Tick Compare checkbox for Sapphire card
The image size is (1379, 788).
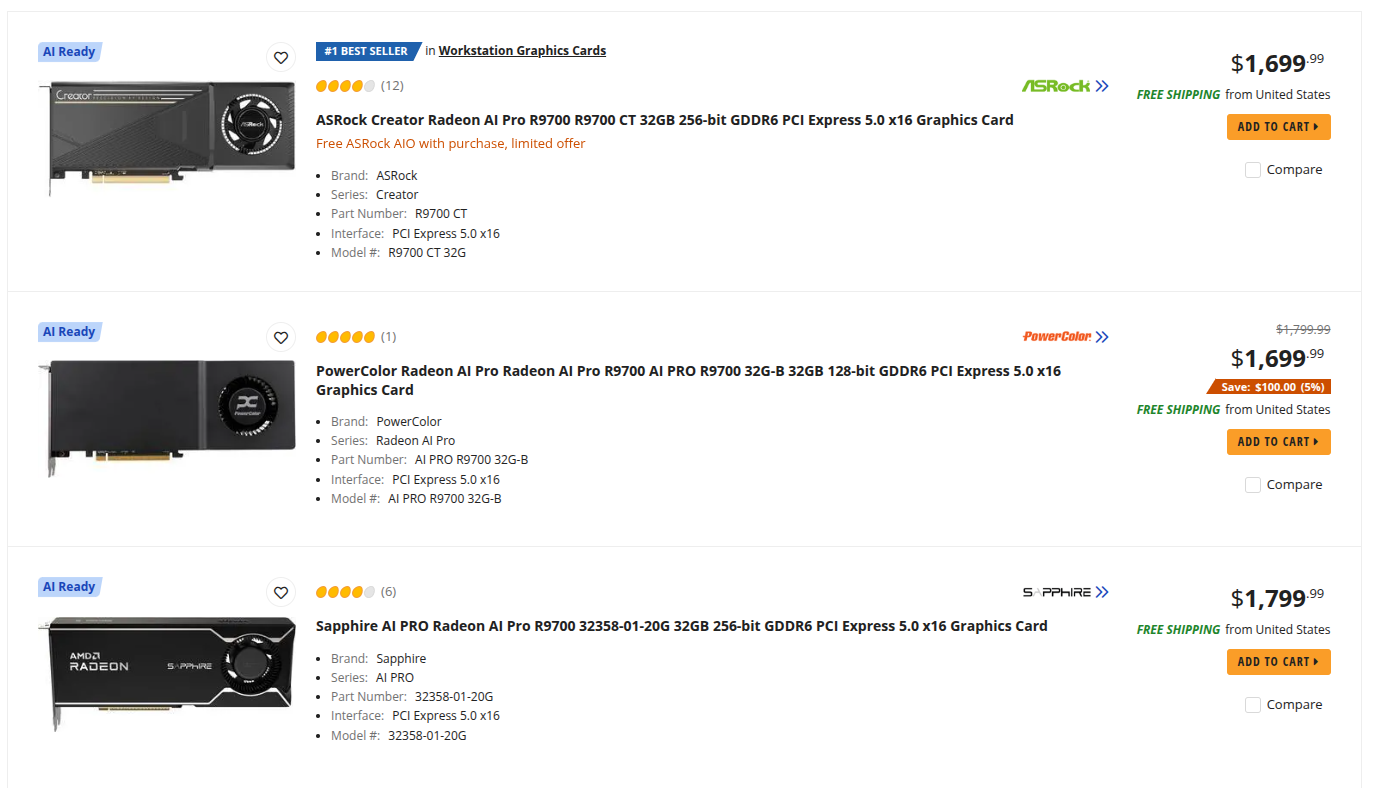[1253, 705]
